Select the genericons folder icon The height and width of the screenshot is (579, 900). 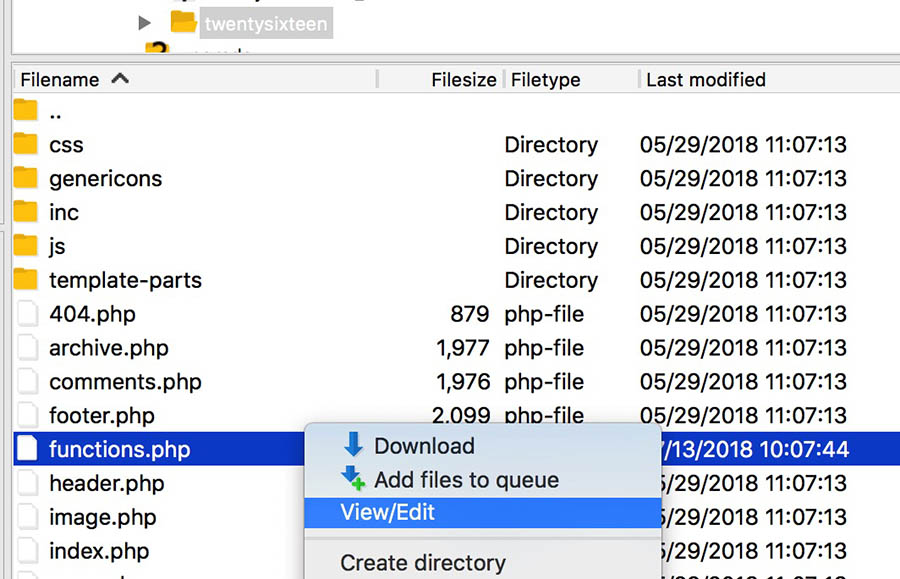(26, 179)
